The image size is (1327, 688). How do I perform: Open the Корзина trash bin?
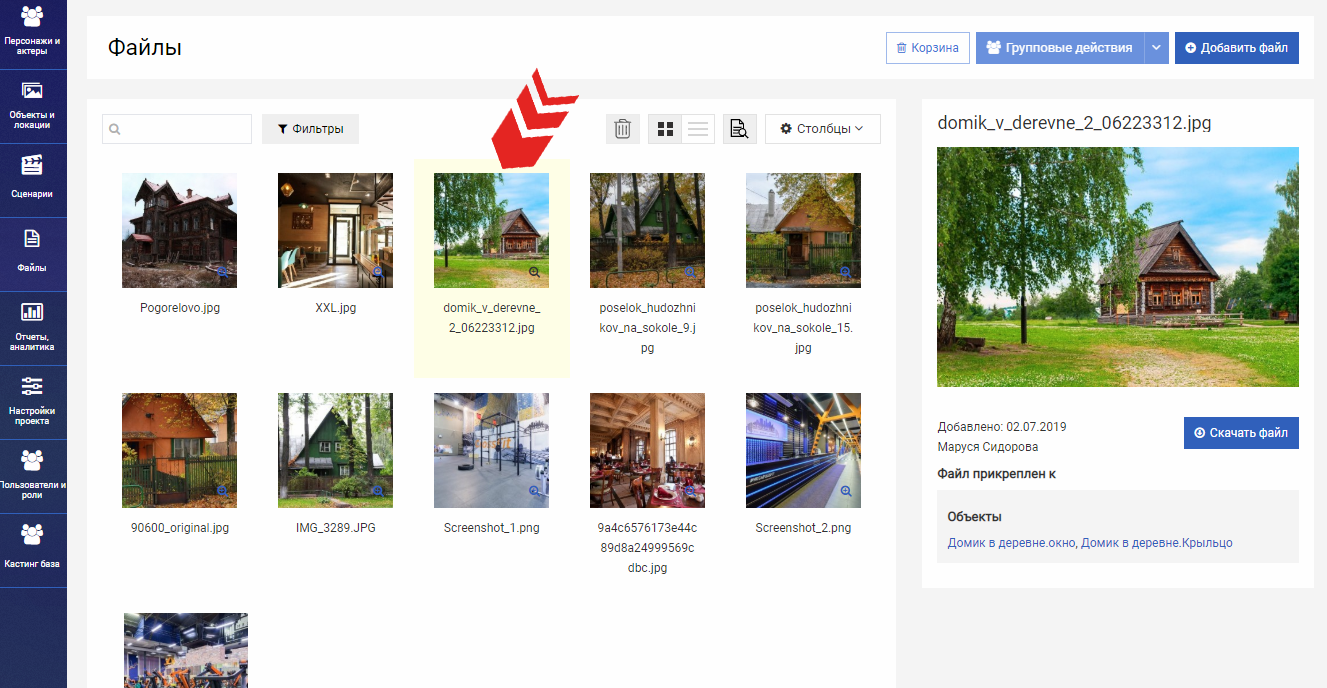pos(927,48)
